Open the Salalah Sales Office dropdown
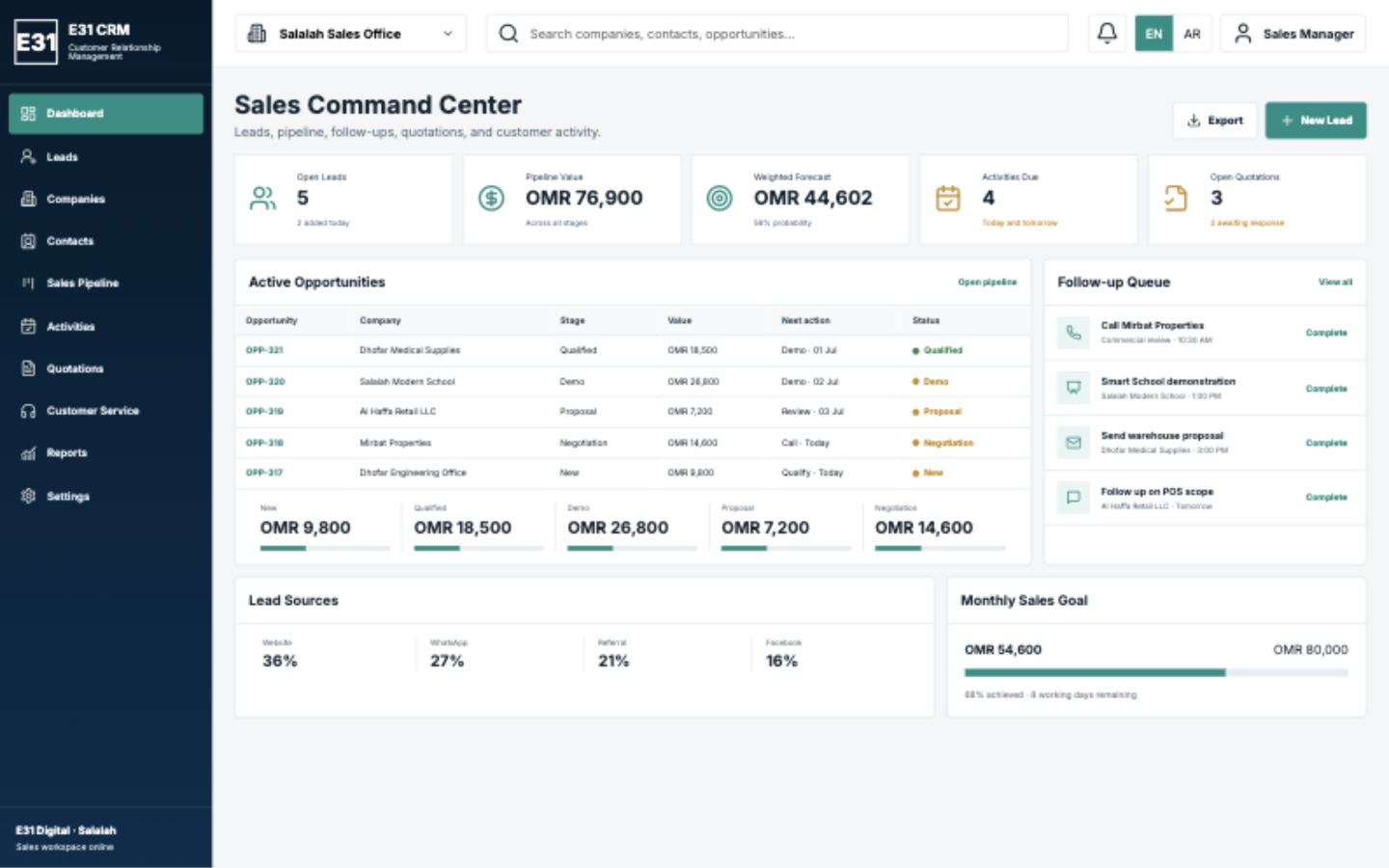This screenshot has height=868, width=1389. click(350, 34)
